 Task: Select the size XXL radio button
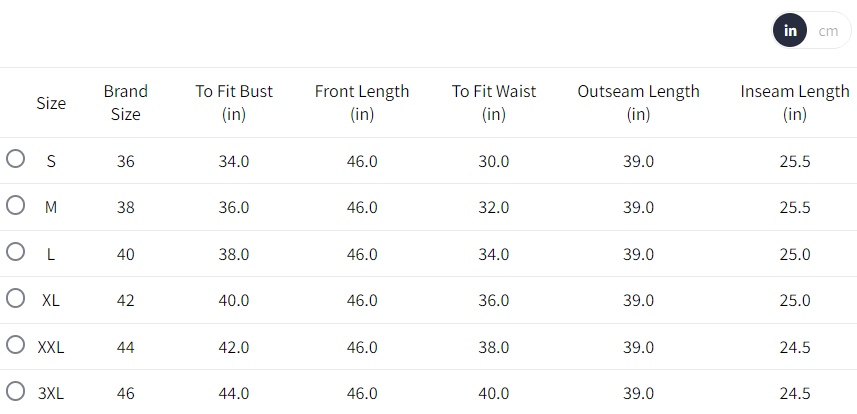point(15,344)
